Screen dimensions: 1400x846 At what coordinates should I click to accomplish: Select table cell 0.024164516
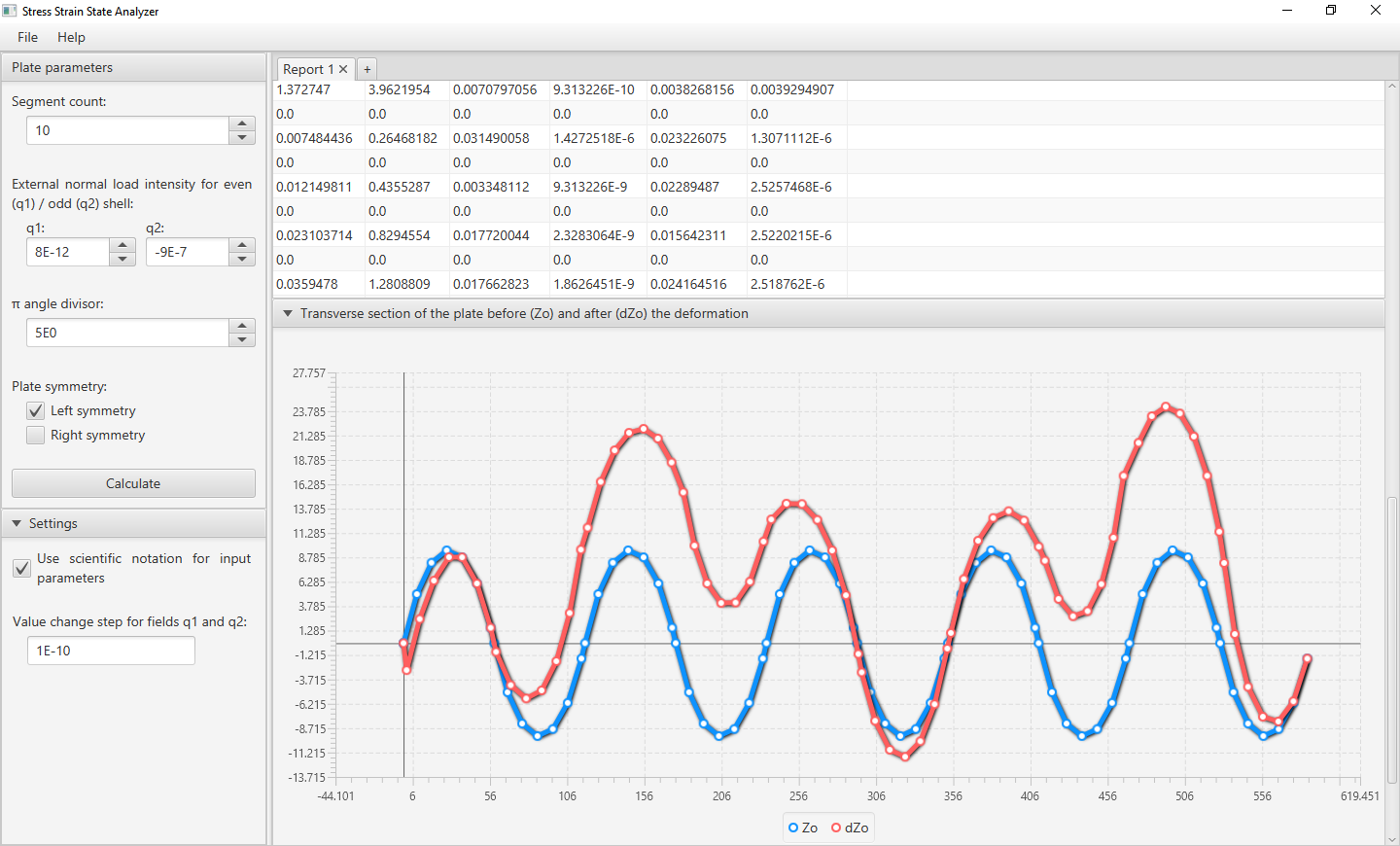point(696,284)
